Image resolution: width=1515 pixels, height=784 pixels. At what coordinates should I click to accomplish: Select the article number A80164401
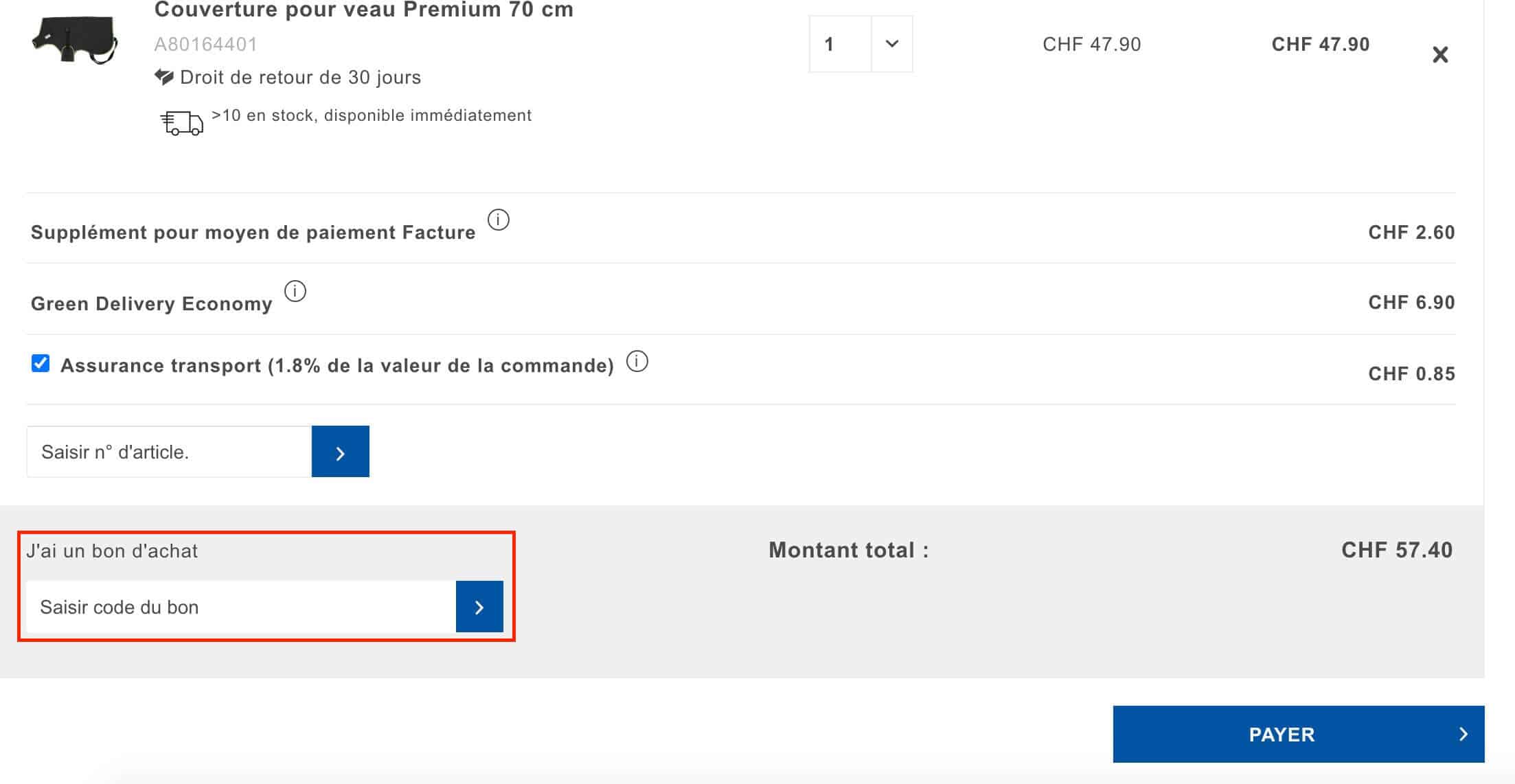(204, 45)
